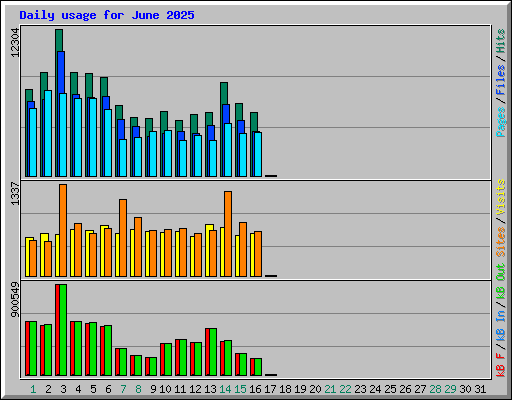
Task: Click the 'Daily usage for June 2025' title
Action: coord(107,15)
